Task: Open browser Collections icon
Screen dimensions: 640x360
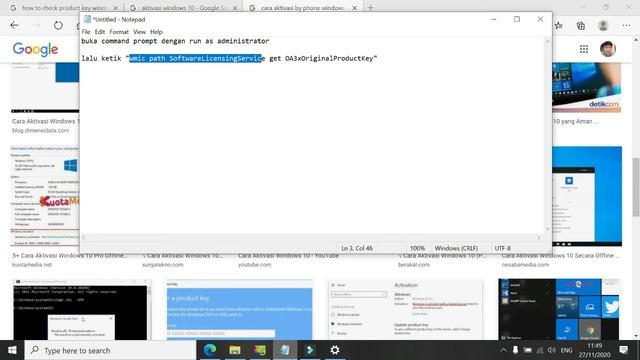Action: click(581, 25)
